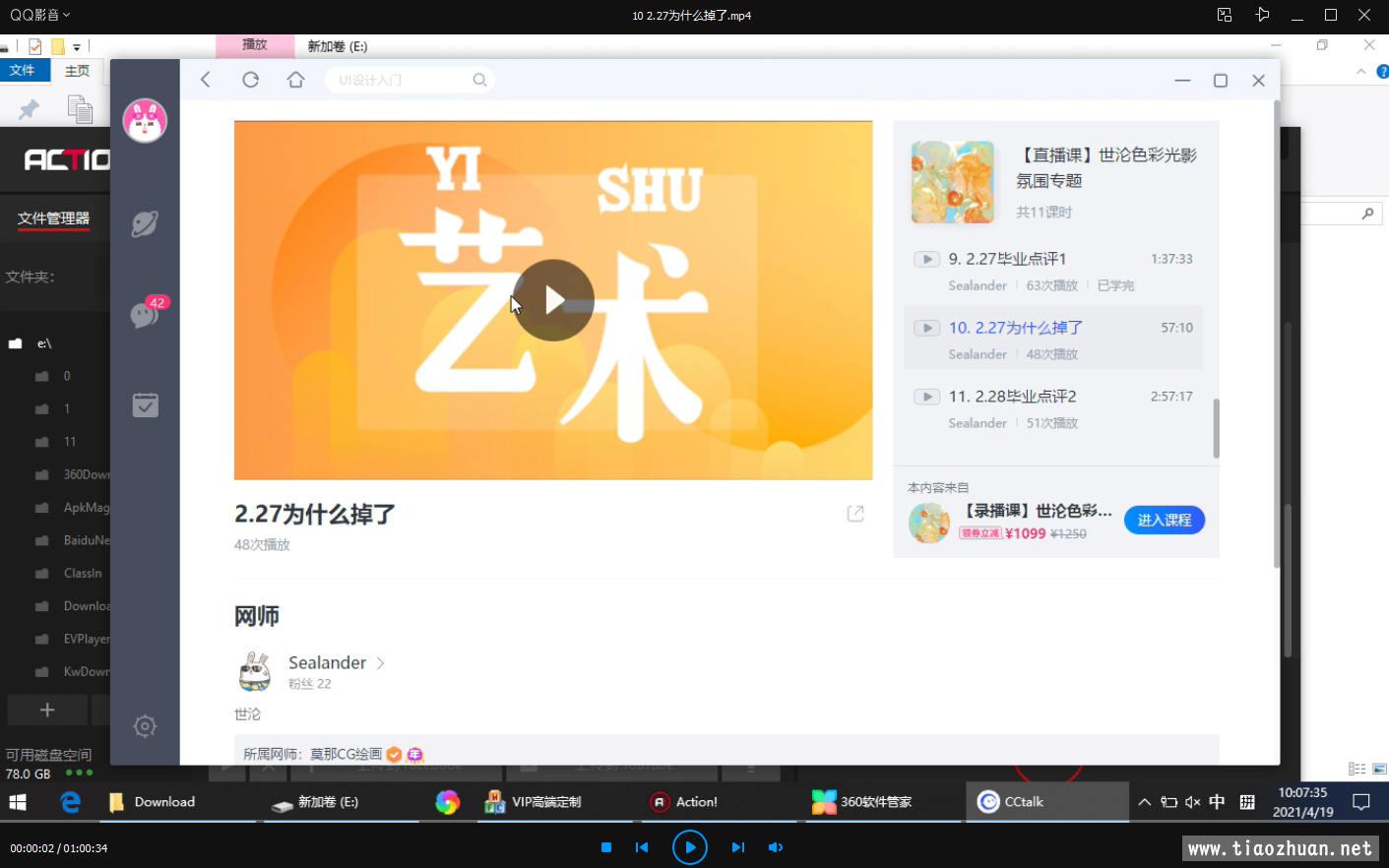Select lesson 11. 2.28毕业点评2
This screenshot has height=868, width=1389.
coord(1012,397)
